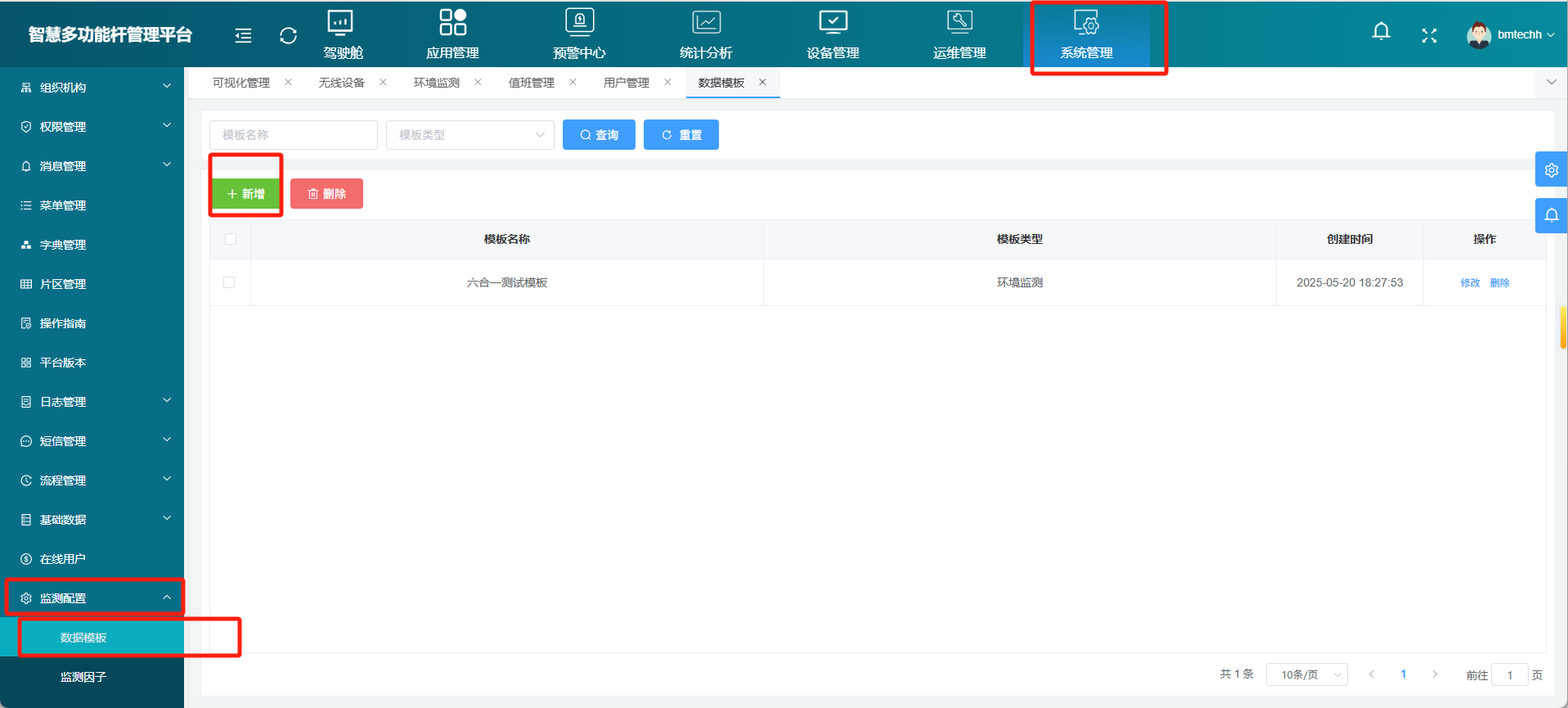Screen dimensions: 1568x708
Task: Click 修改 link for the template row
Action: [x=1470, y=283]
